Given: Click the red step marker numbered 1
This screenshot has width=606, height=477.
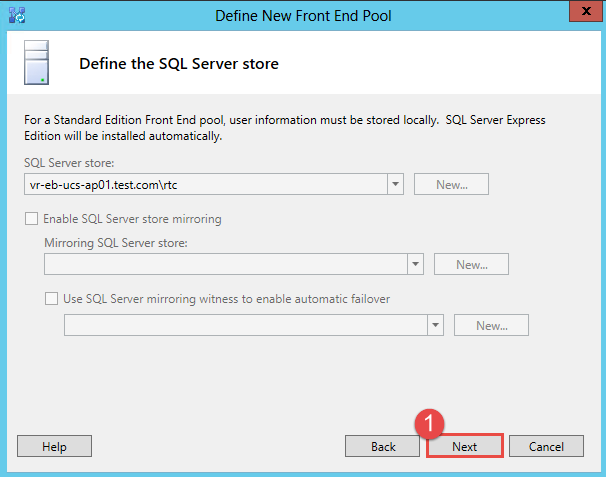Looking at the screenshot, I should point(429,424).
